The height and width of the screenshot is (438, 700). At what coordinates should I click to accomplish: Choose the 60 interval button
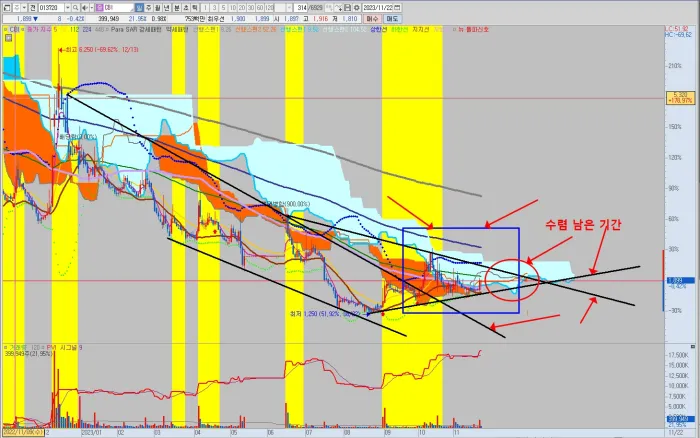pyautogui.click(x=260, y=8)
